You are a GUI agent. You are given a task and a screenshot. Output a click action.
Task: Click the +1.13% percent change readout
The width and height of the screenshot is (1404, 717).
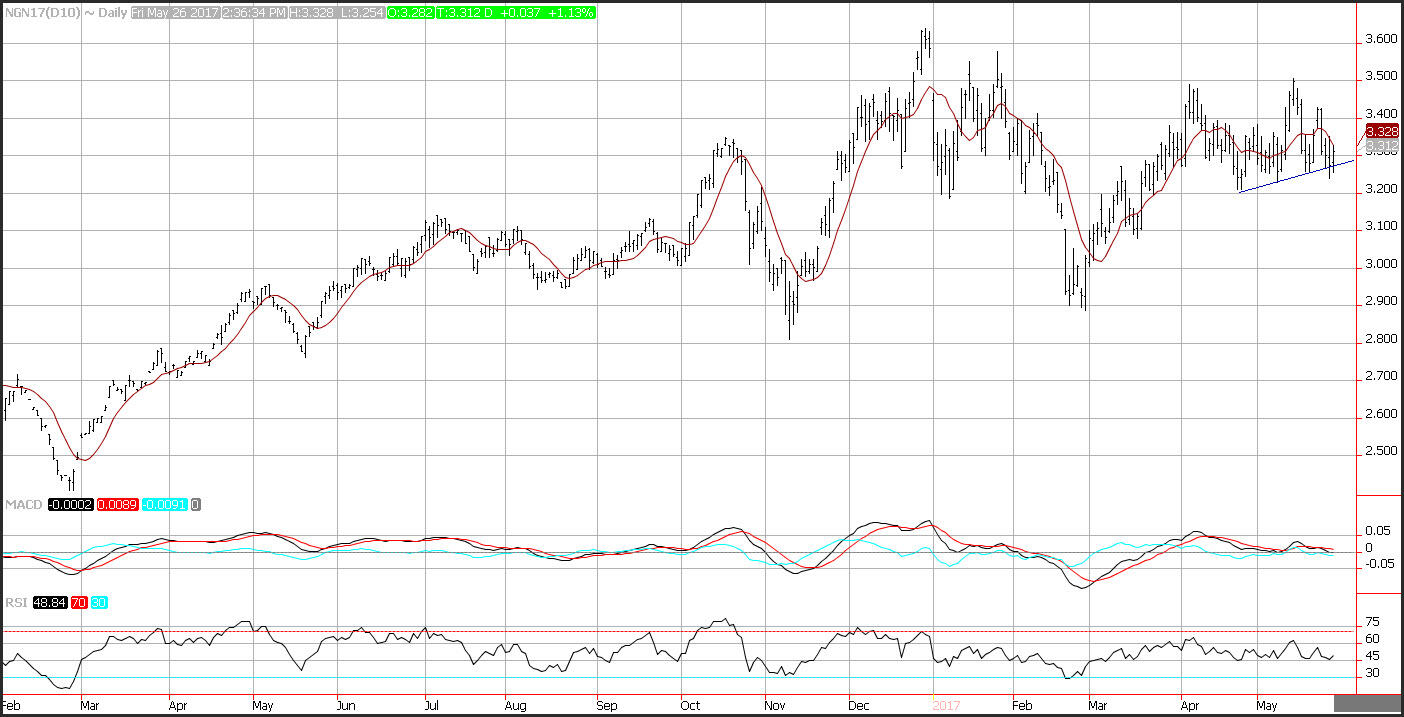pos(571,13)
